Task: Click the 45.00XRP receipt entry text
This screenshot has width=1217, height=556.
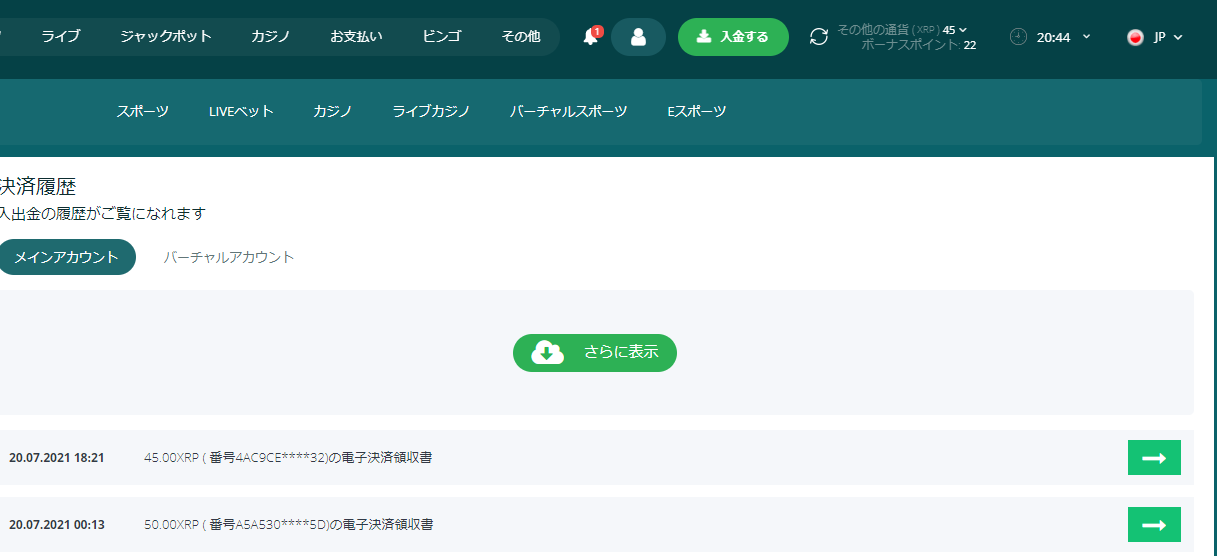Action: click(288, 458)
